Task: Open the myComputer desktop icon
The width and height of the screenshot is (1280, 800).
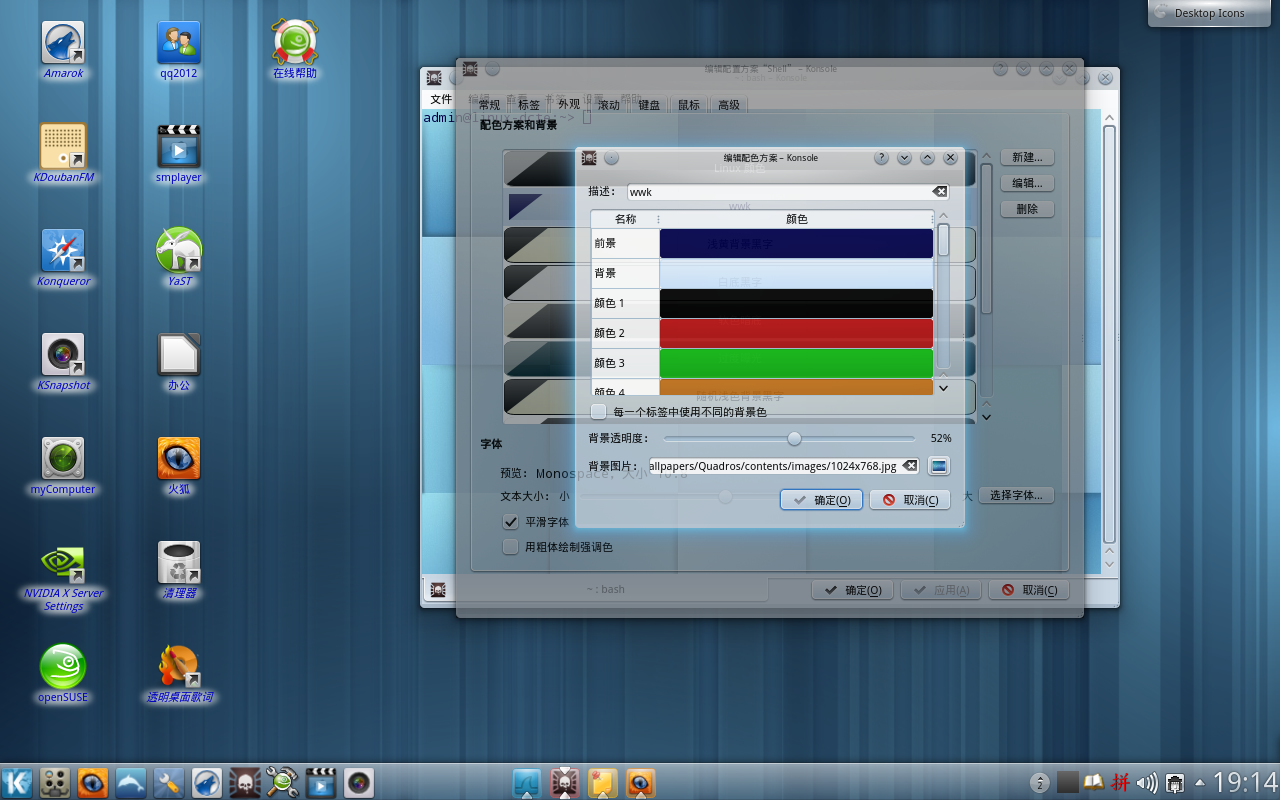Action: 63,464
